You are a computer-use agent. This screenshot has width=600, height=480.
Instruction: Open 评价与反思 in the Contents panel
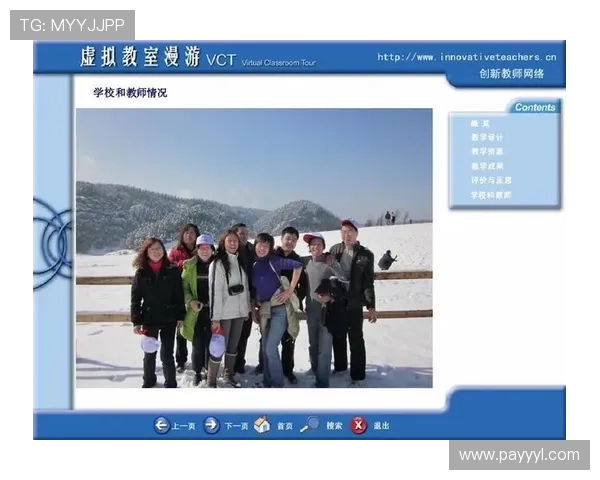coord(491,180)
